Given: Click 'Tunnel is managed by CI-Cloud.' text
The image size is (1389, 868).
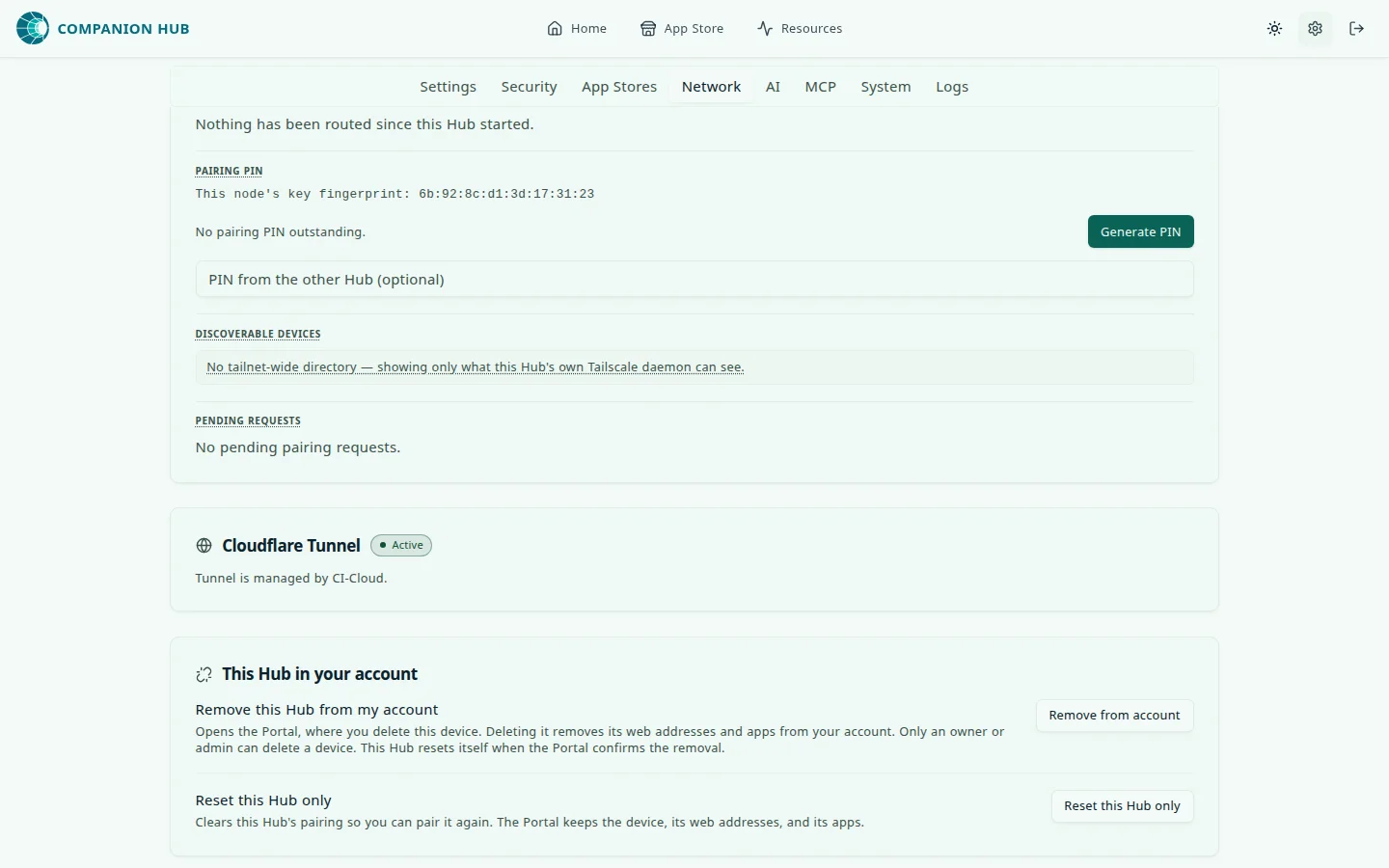Looking at the screenshot, I should click(x=291, y=579).
